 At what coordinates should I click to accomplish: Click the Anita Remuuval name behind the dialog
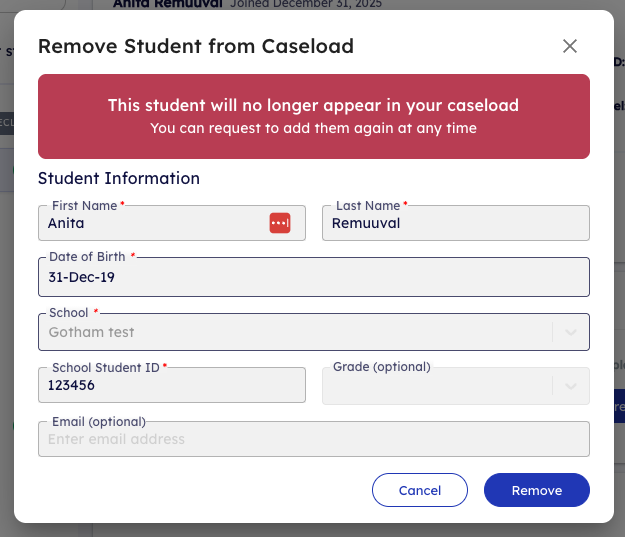click(167, 4)
